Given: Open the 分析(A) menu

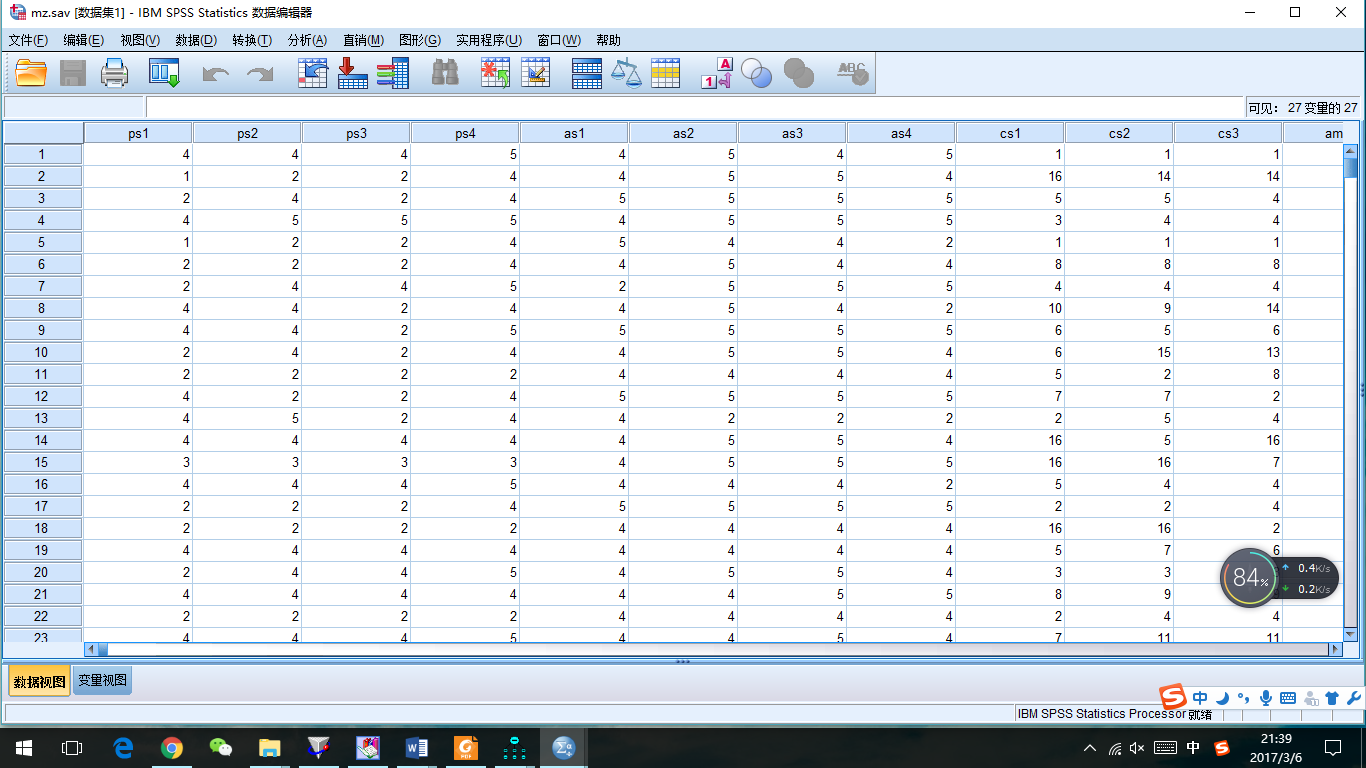Looking at the screenshot, I should (307, 40).
